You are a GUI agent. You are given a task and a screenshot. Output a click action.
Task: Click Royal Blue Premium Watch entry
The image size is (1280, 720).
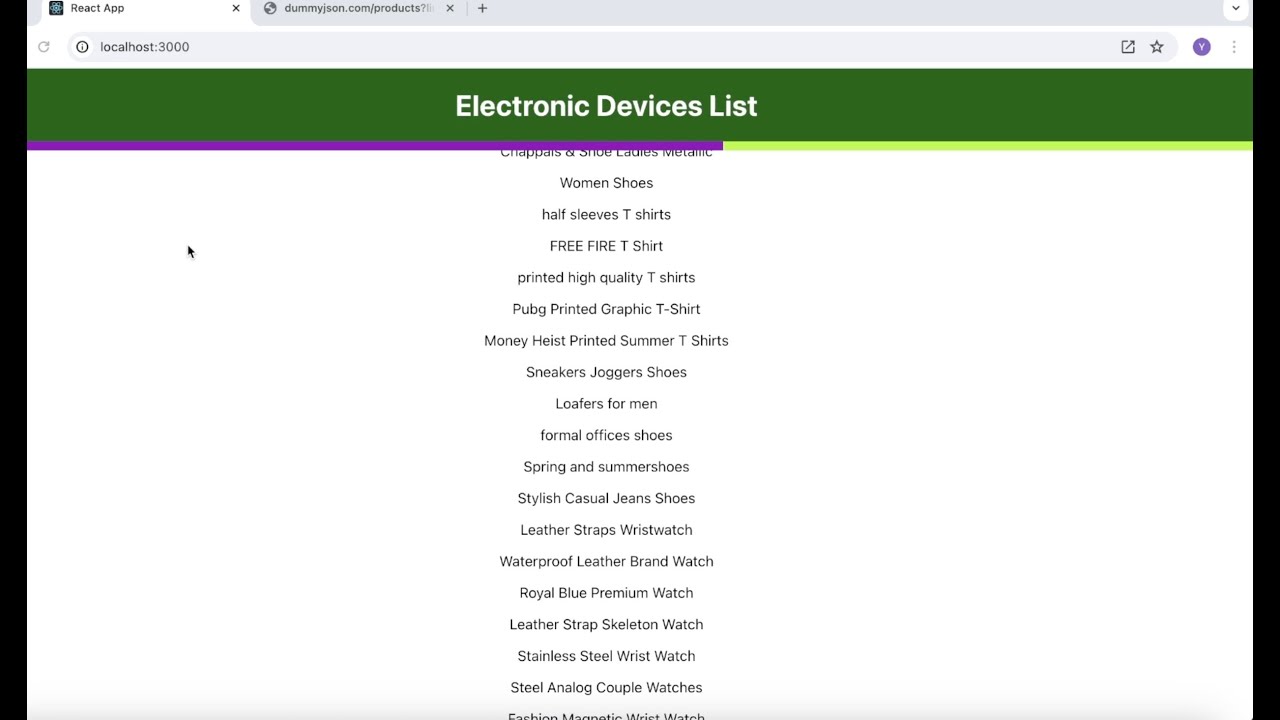tap(606, 593)
